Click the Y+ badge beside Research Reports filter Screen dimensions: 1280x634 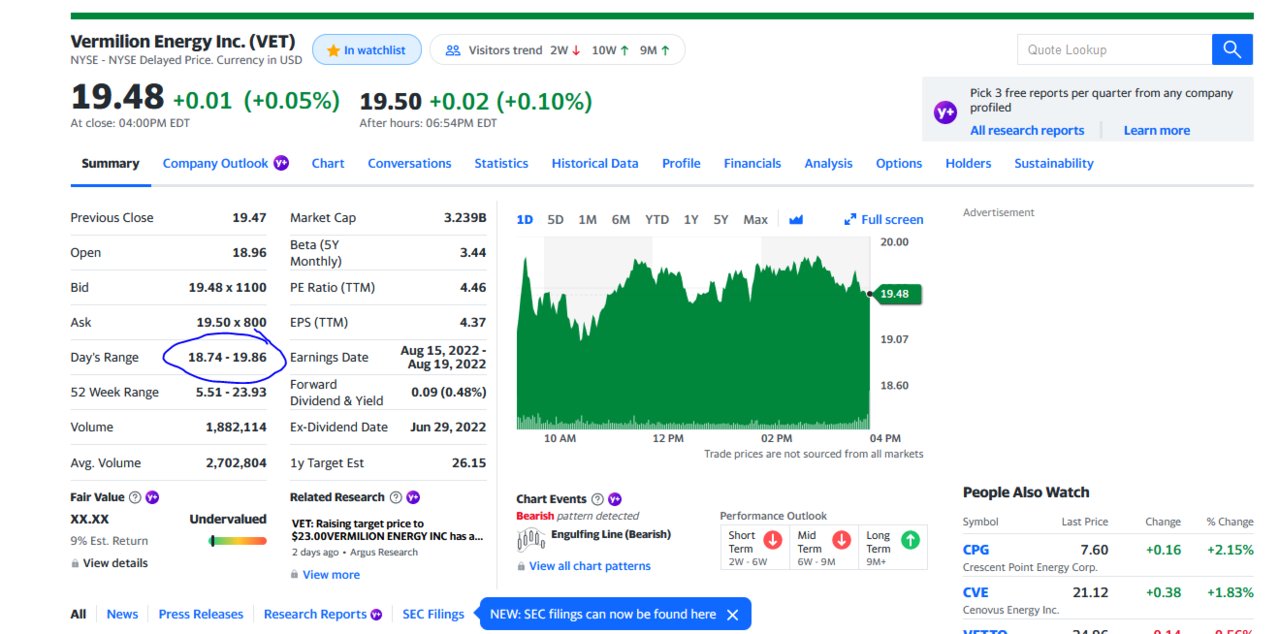coord(376,614)
